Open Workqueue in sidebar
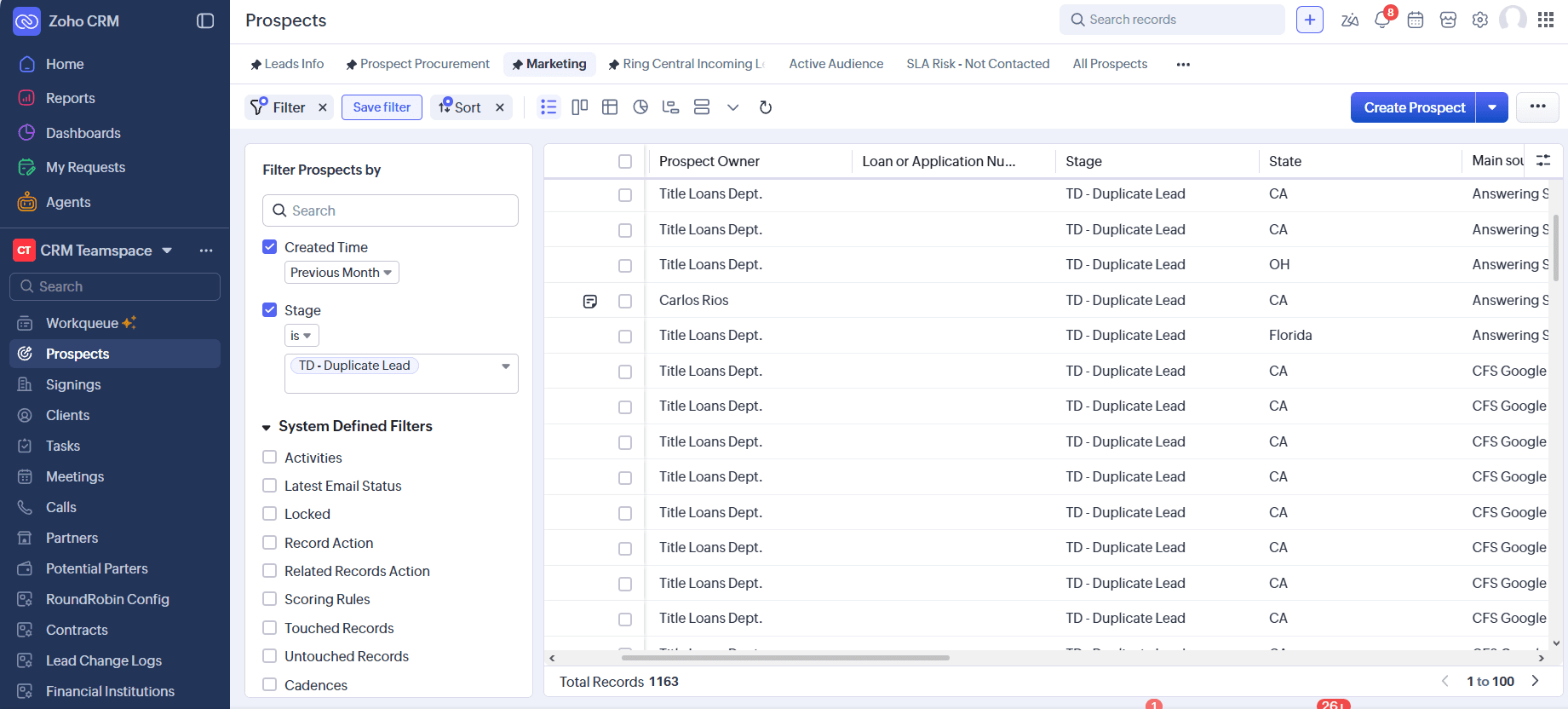The image size is (1568, 709). tap(82, 323)
